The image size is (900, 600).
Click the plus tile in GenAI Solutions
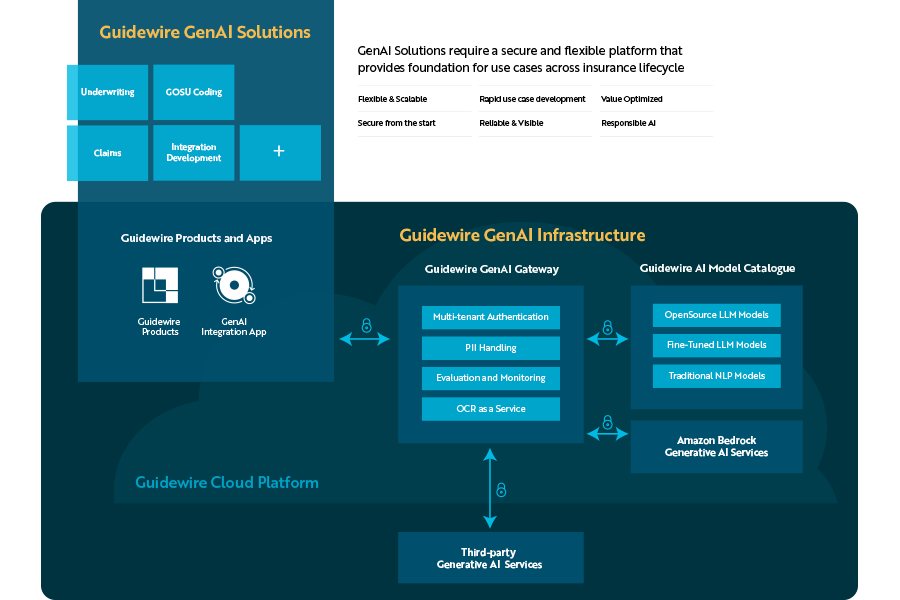[280, 153]
